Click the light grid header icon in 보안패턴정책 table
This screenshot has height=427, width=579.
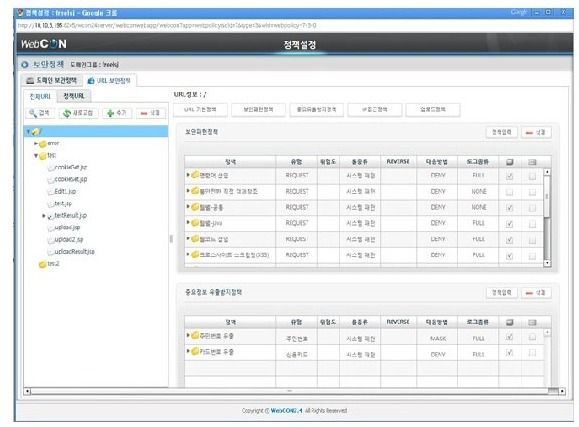point(532,162)
